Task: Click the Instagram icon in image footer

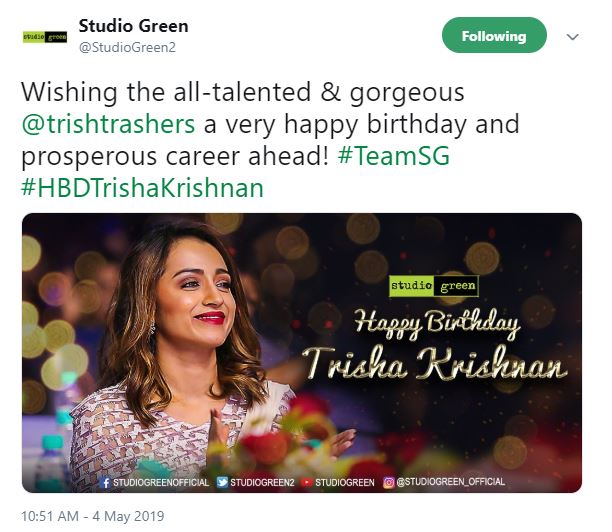Action: [388, 483]
